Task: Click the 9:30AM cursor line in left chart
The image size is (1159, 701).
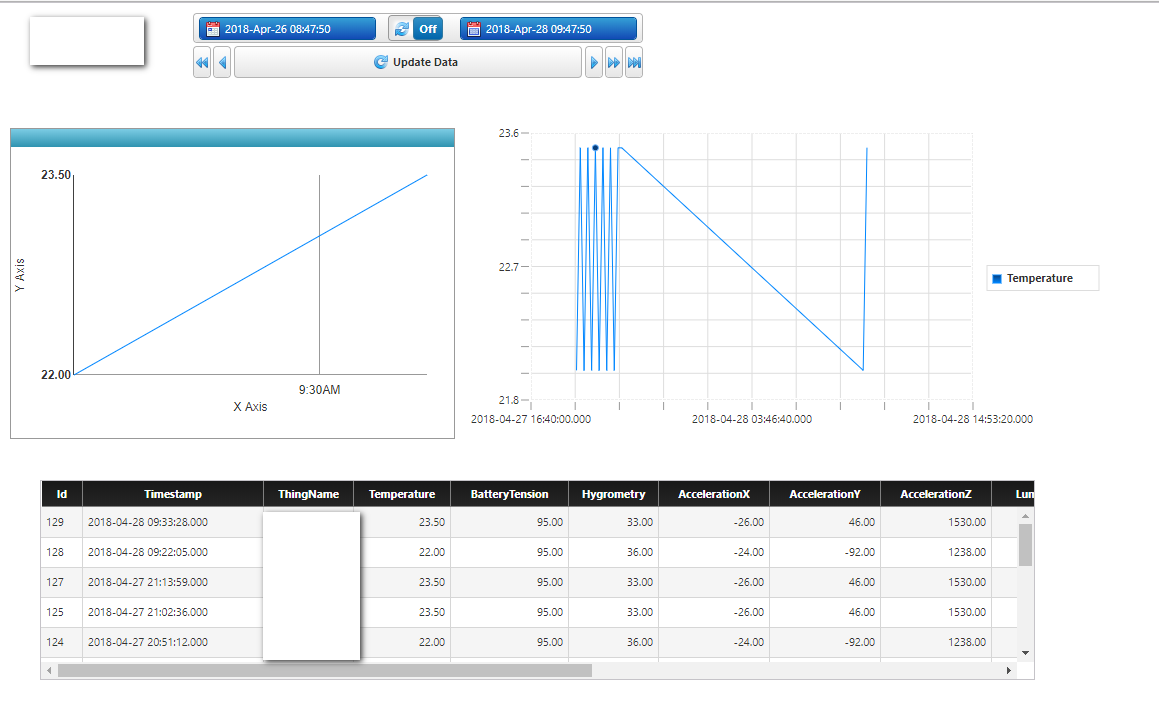Action: coord(319,274)
